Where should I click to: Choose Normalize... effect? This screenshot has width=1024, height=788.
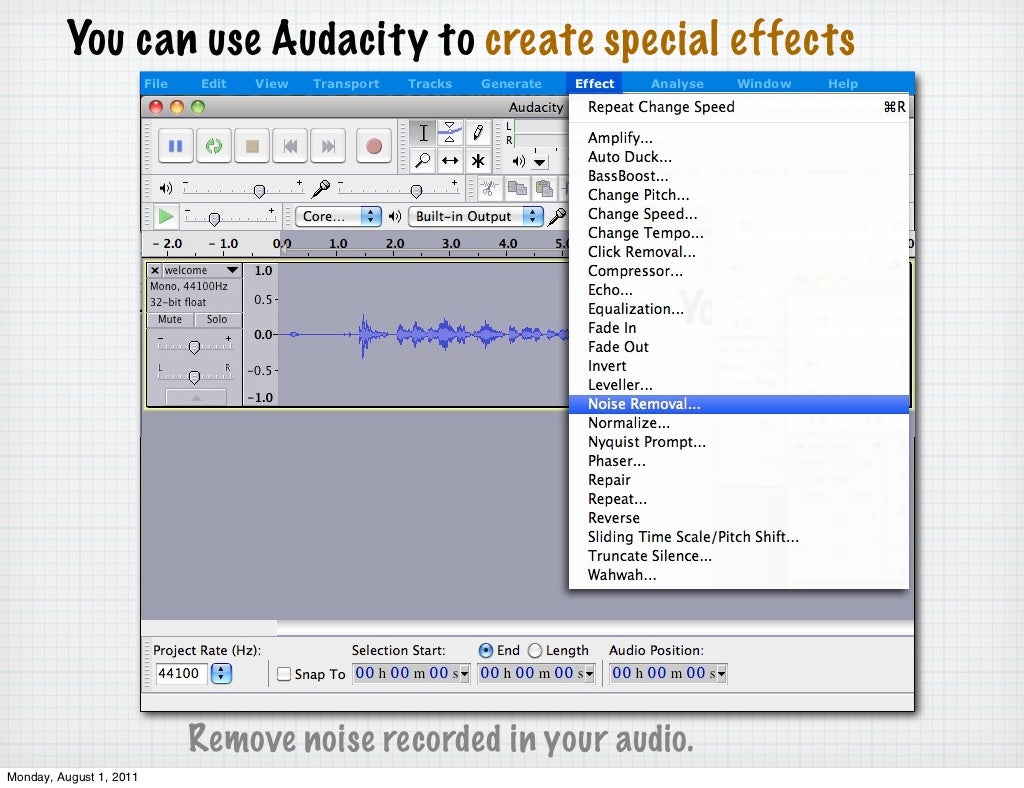point(739,423)
